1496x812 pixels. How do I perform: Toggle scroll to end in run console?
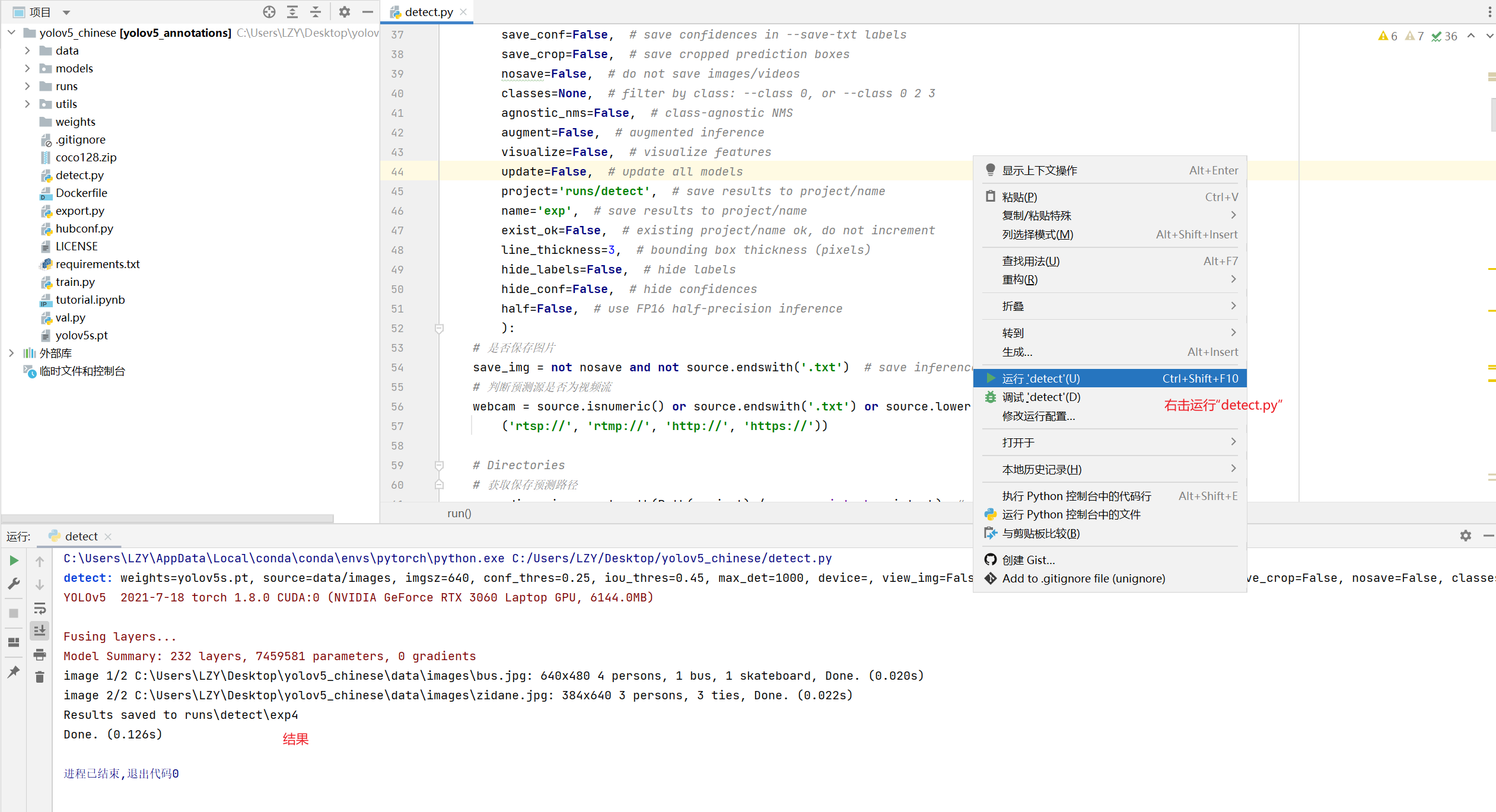(40, 631)
